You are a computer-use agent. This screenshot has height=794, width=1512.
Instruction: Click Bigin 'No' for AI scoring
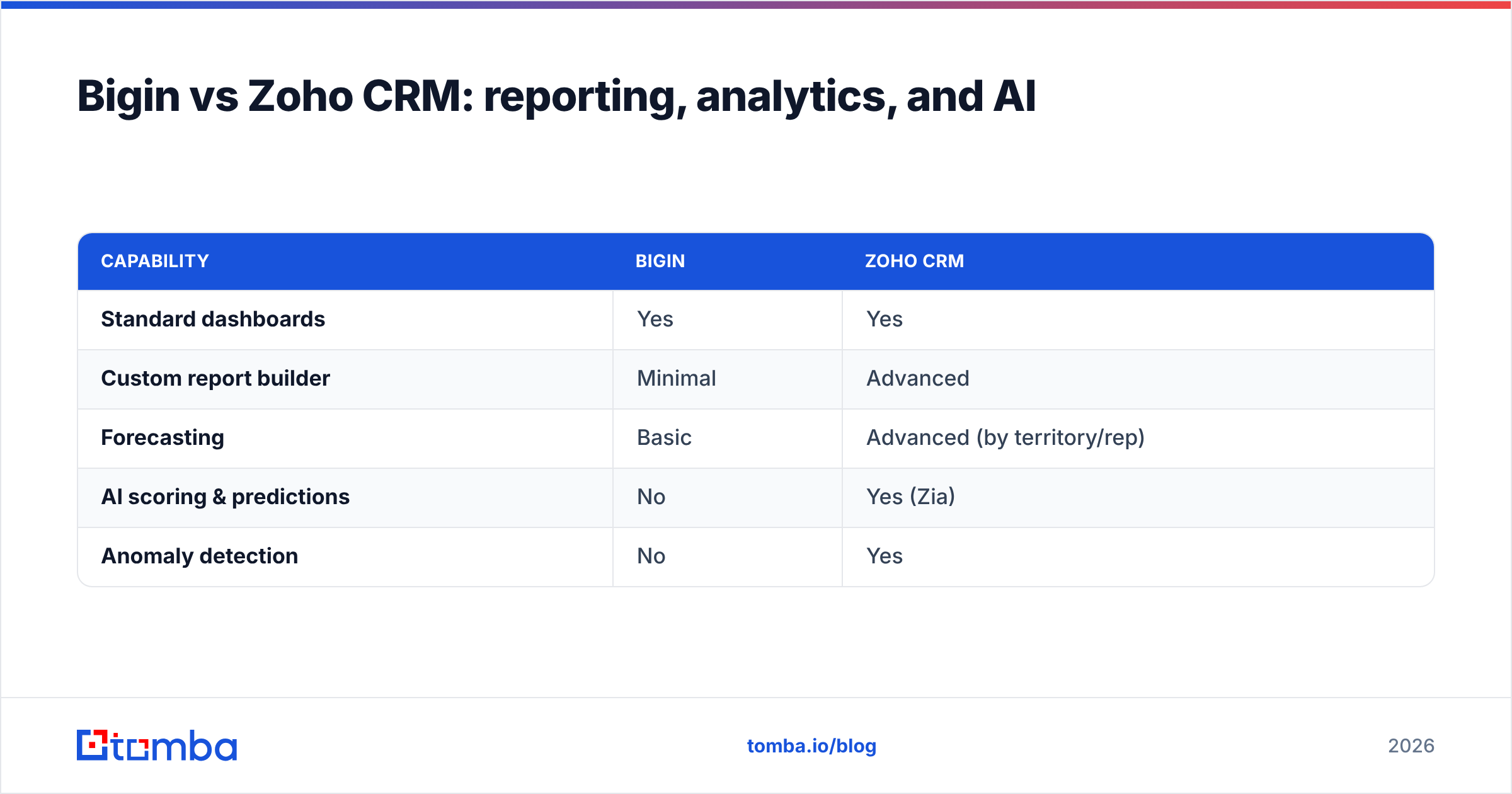pyautogui.click(x=651, y=497)
